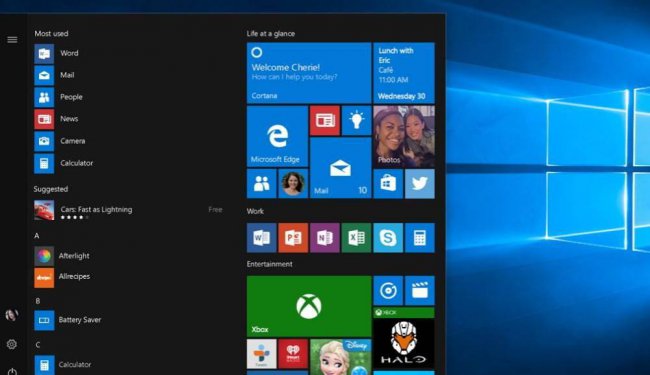Launch Word tile in Work group

pos(262,238)
